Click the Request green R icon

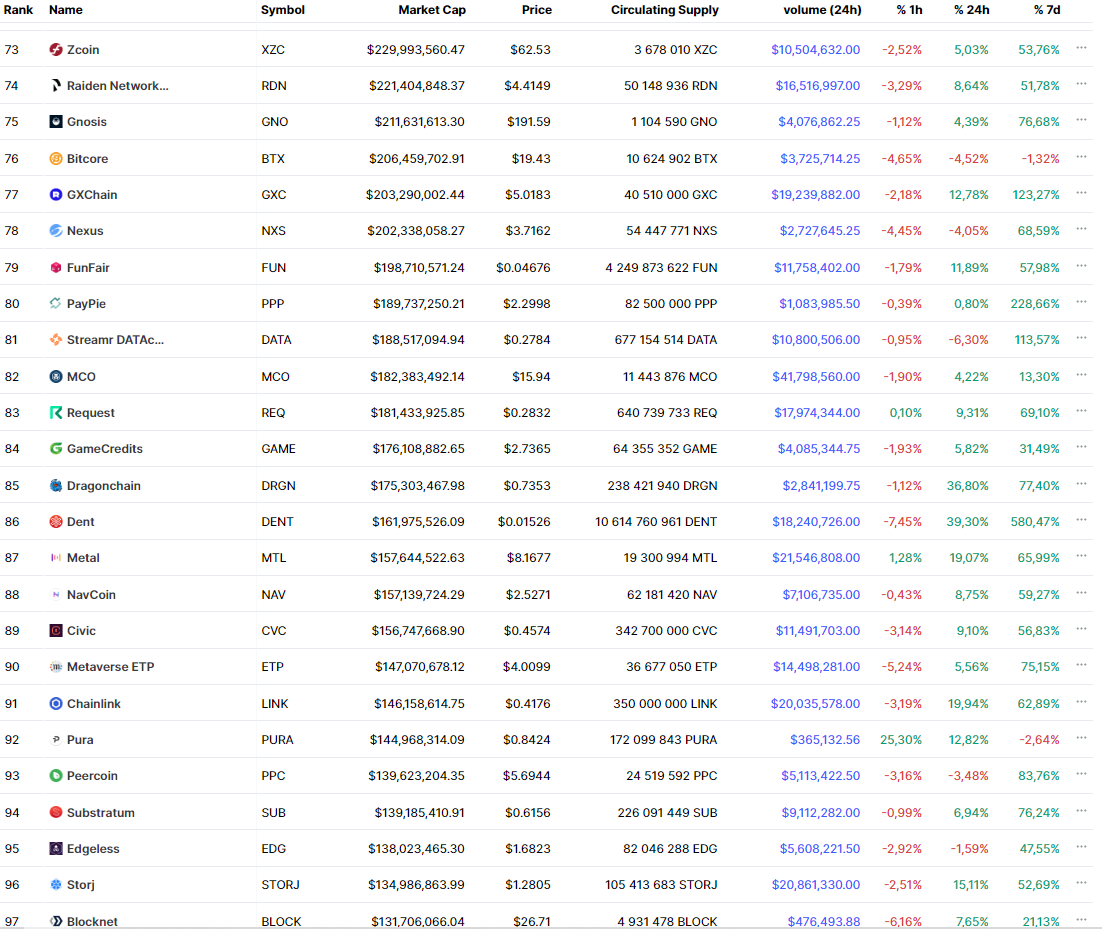[56, 413]
